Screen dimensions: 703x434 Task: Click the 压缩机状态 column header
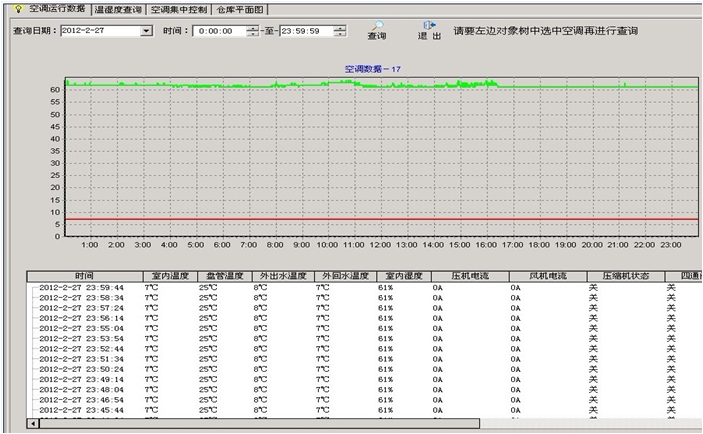click(x=624, y=275)
